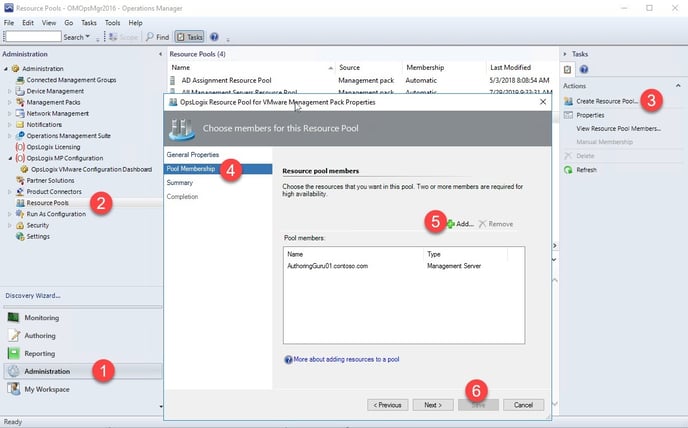Click the Notifications folder icon
The image size is (688, 428).
click(x=20, y=125)
